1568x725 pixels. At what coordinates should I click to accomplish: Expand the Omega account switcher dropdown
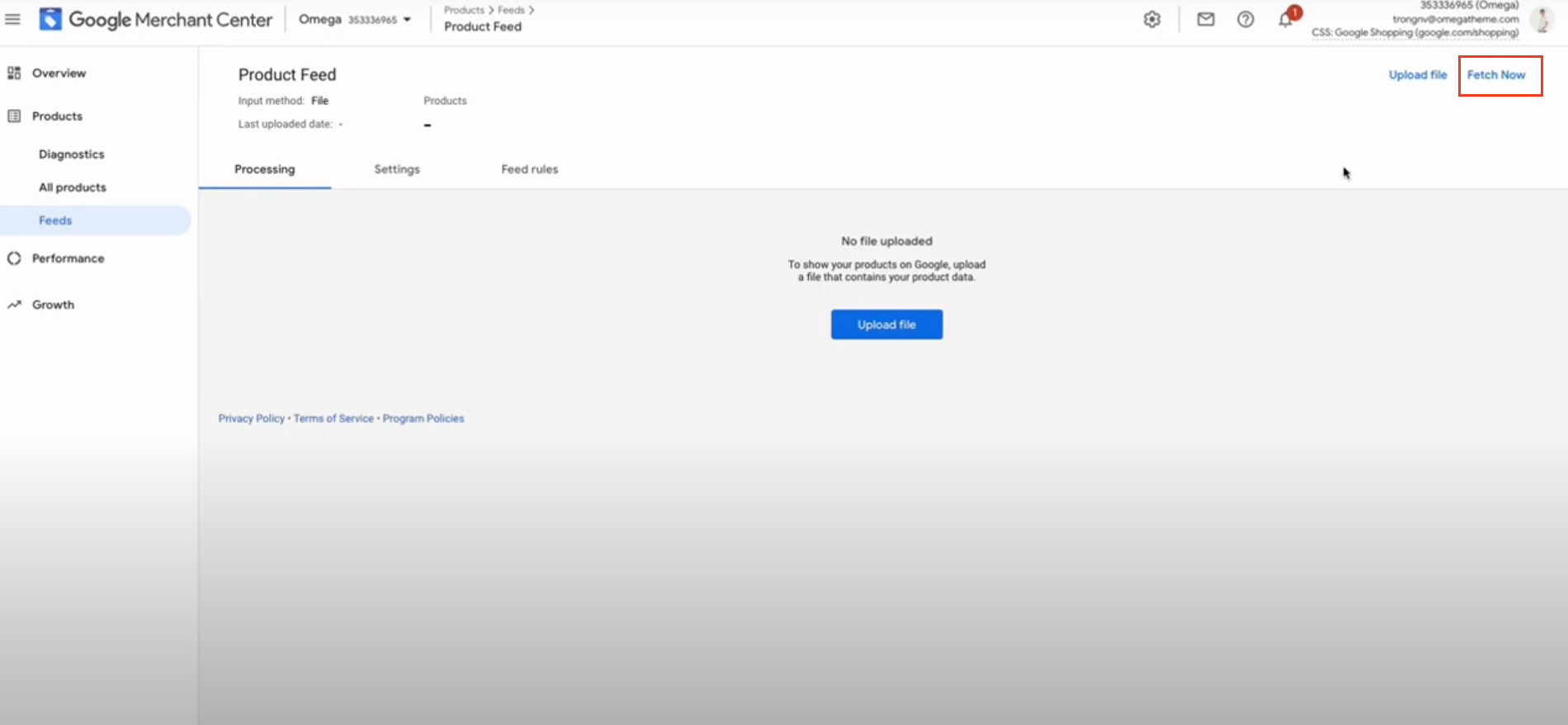coord(355,20)
